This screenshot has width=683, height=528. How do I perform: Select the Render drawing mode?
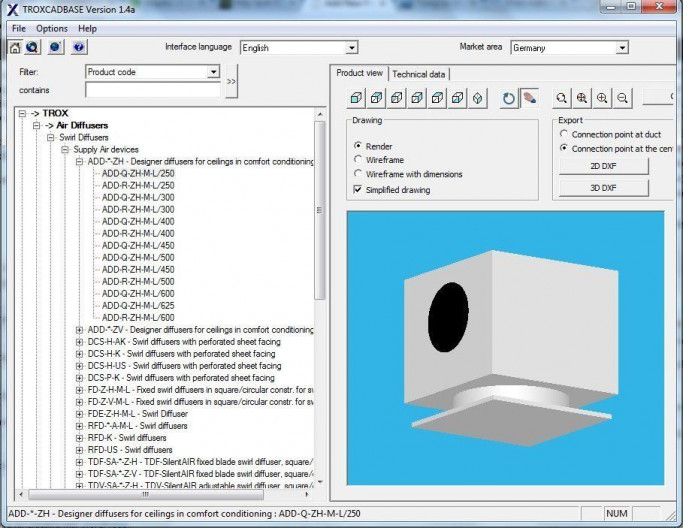[358, 146]
